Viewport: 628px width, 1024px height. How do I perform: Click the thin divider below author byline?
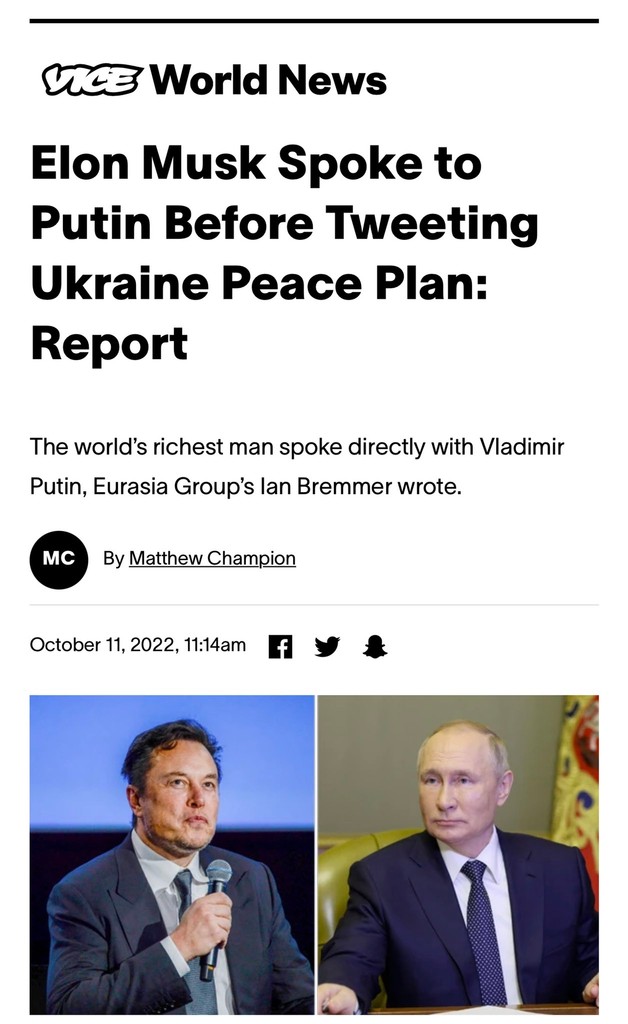[314, 605]
